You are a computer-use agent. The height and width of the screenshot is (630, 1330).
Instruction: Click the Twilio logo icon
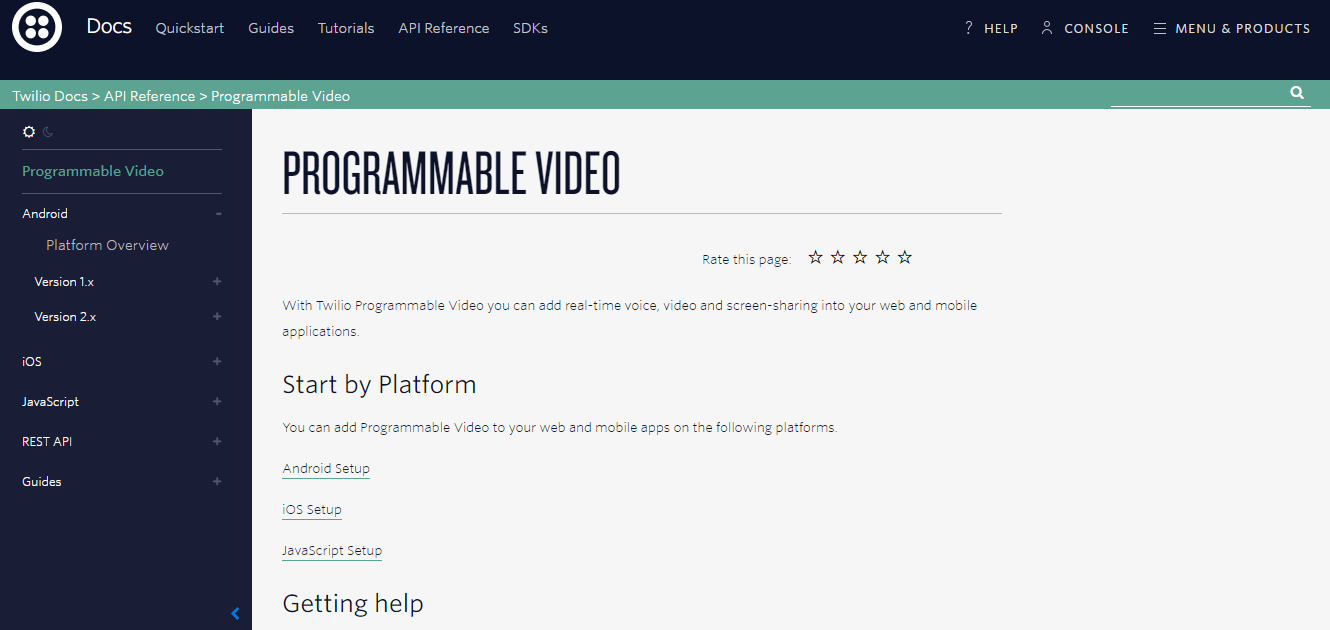click(37, 27)
